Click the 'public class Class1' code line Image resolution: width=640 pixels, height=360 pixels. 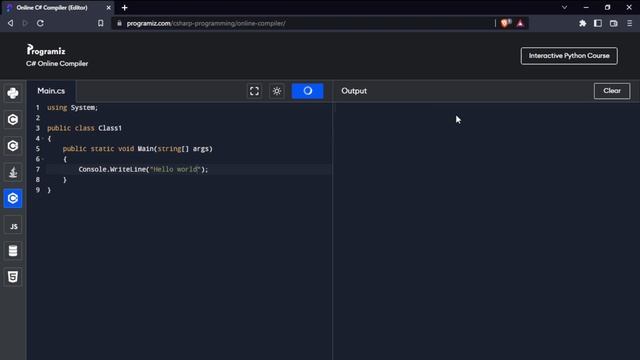(84, 128)
